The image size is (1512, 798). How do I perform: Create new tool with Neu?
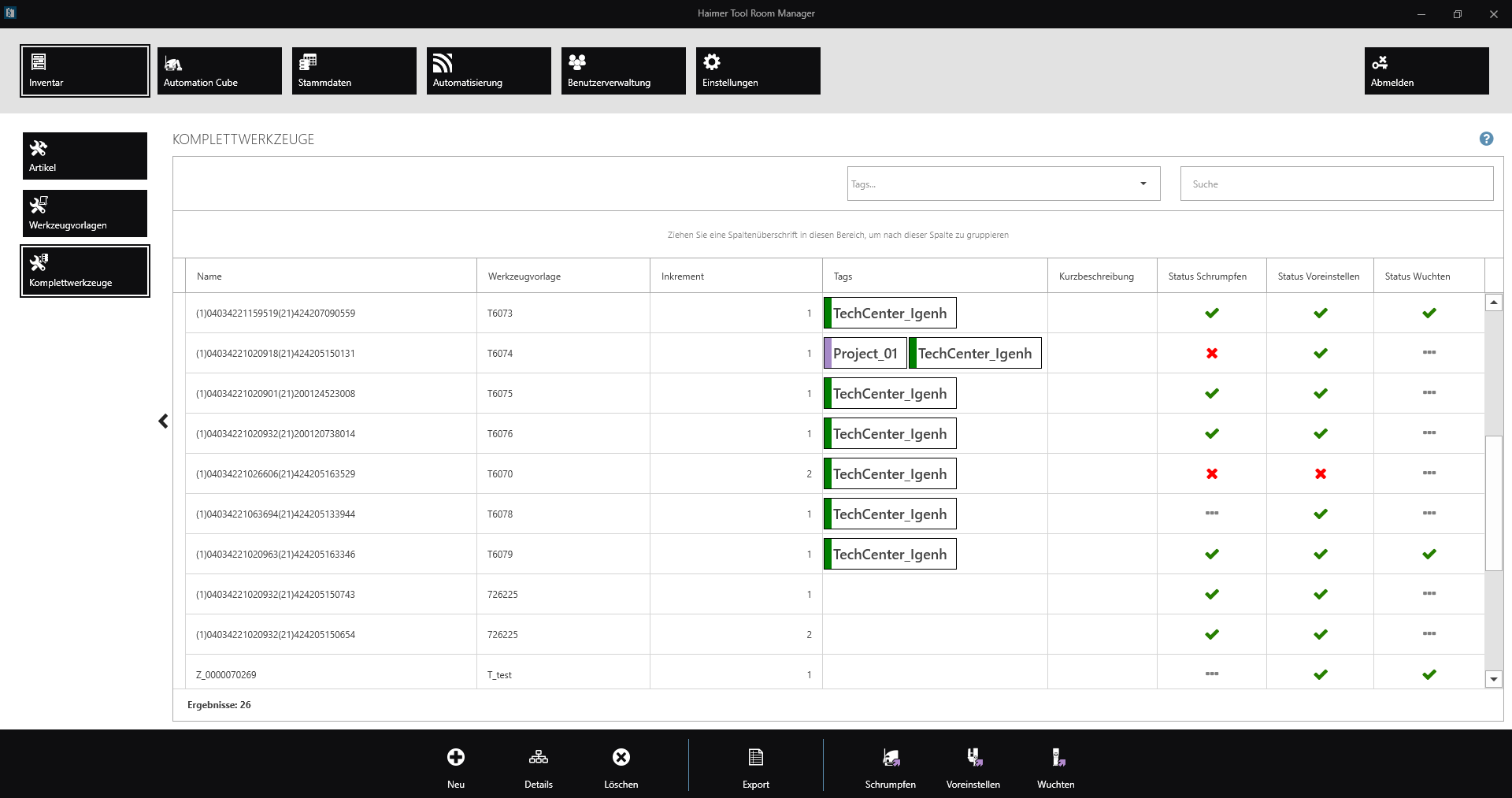click(x=456, y=768)
